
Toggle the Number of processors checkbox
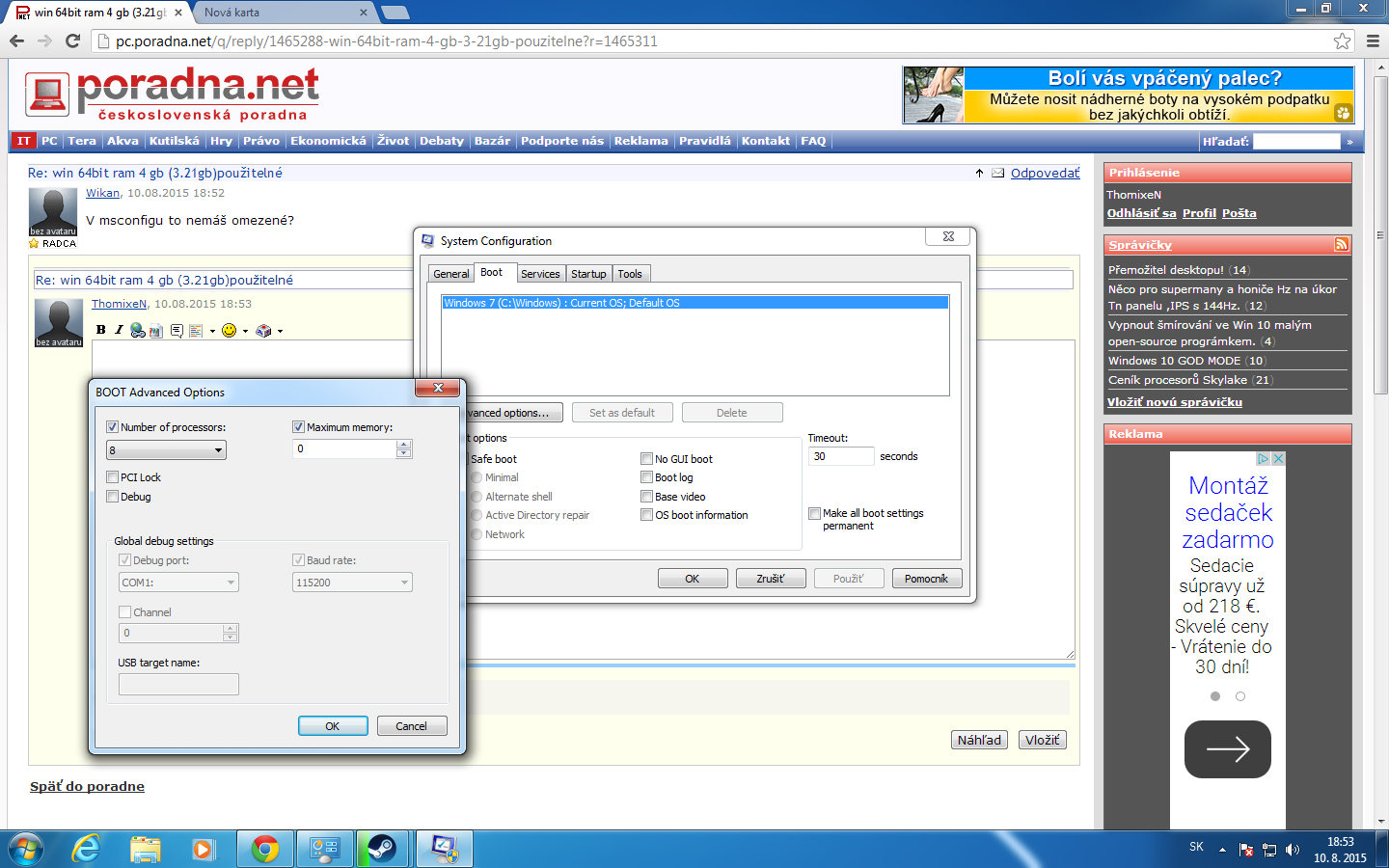(113, 427)
